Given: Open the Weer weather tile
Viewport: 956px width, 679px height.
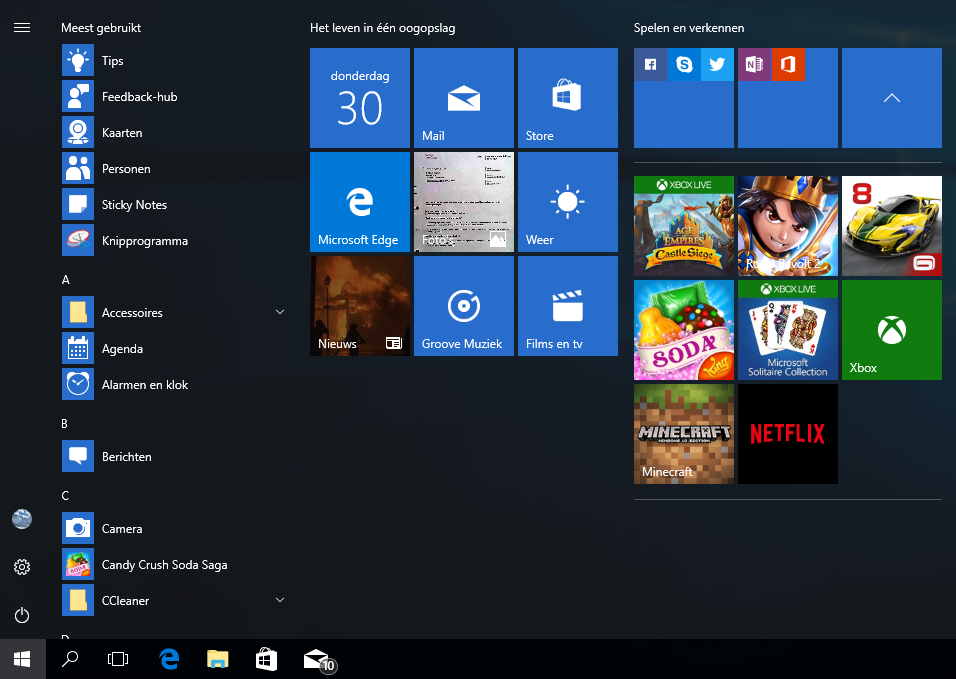Looking at the screenshot, I should tap(567, 202).
